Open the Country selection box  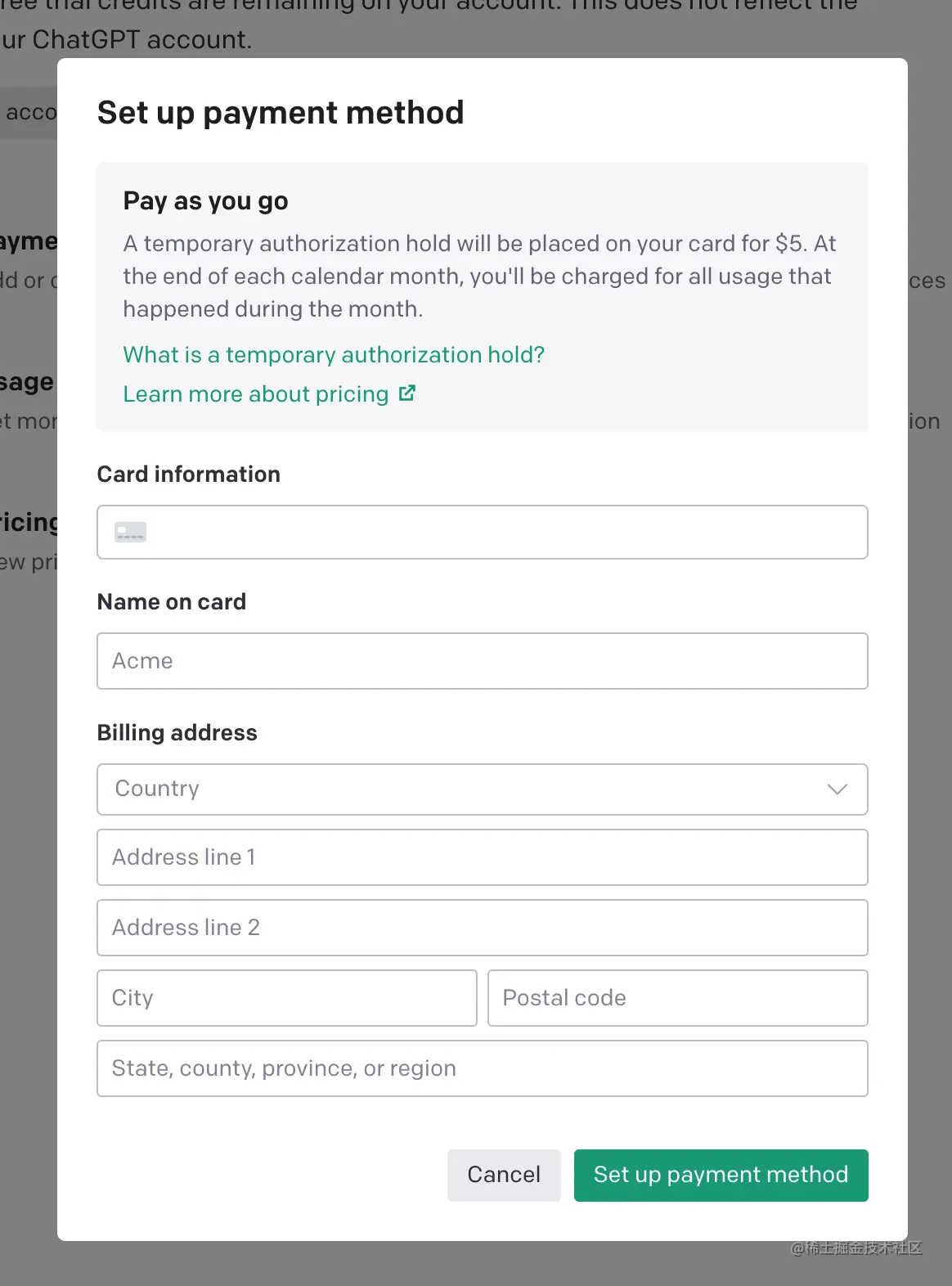[466, 789]
